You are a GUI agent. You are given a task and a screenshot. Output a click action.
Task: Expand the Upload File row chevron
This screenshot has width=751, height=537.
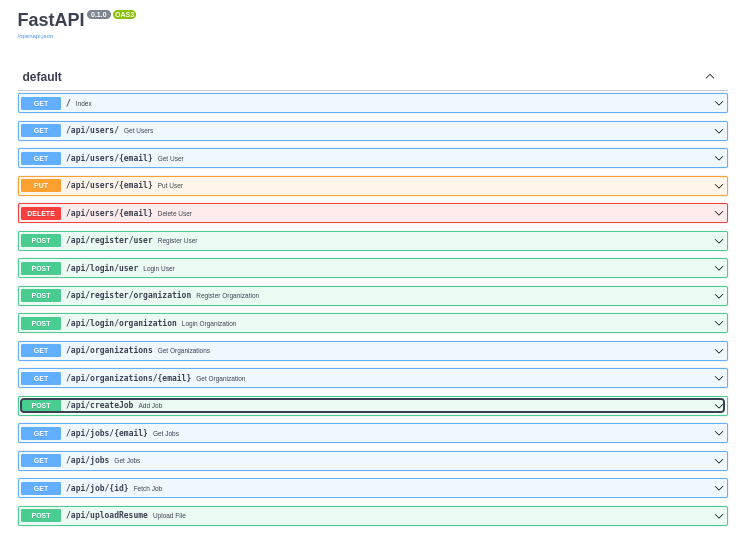pyautogui.click(x=719, y=516)
